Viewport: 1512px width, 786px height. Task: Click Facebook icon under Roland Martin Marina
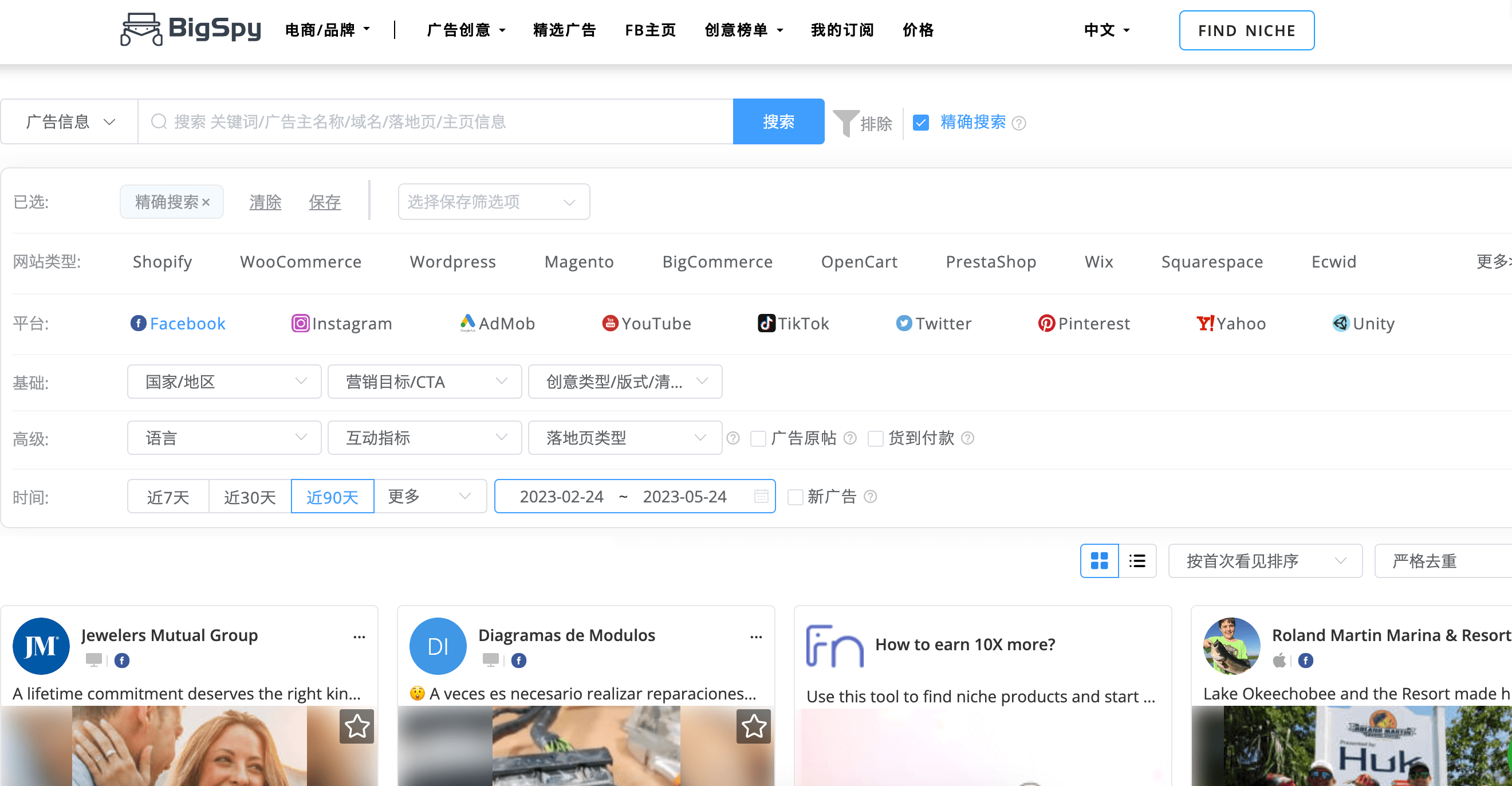tap(1305, 661)
